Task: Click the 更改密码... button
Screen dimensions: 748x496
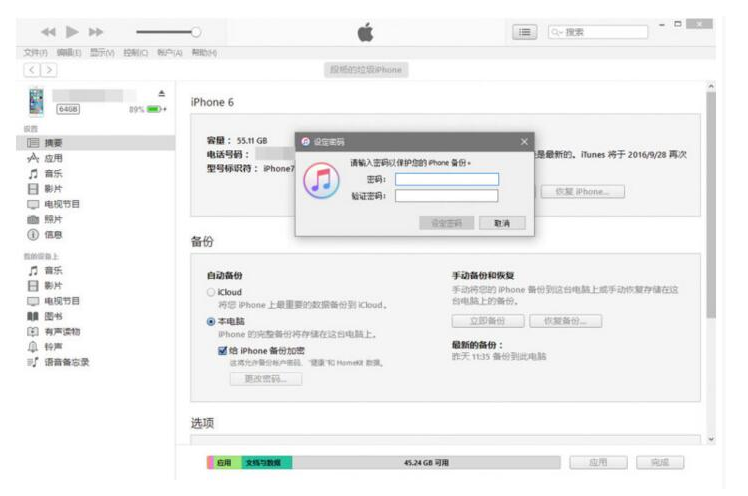Action: [266, 379]
